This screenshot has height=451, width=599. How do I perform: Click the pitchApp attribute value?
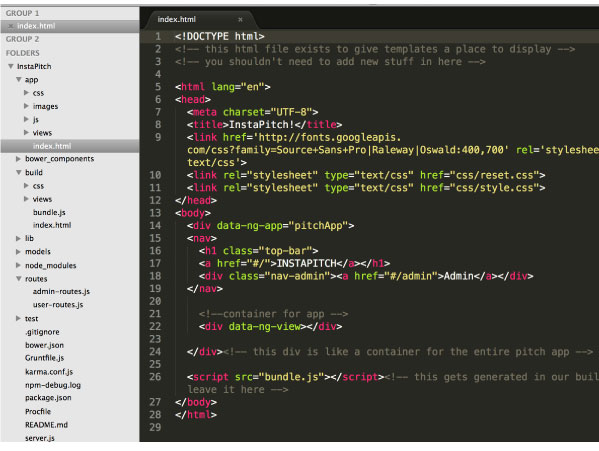tap(318, 226)
